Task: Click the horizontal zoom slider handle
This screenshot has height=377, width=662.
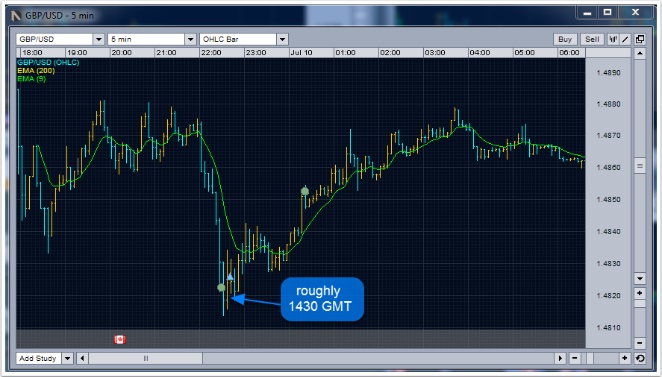Action: (590, 358)
